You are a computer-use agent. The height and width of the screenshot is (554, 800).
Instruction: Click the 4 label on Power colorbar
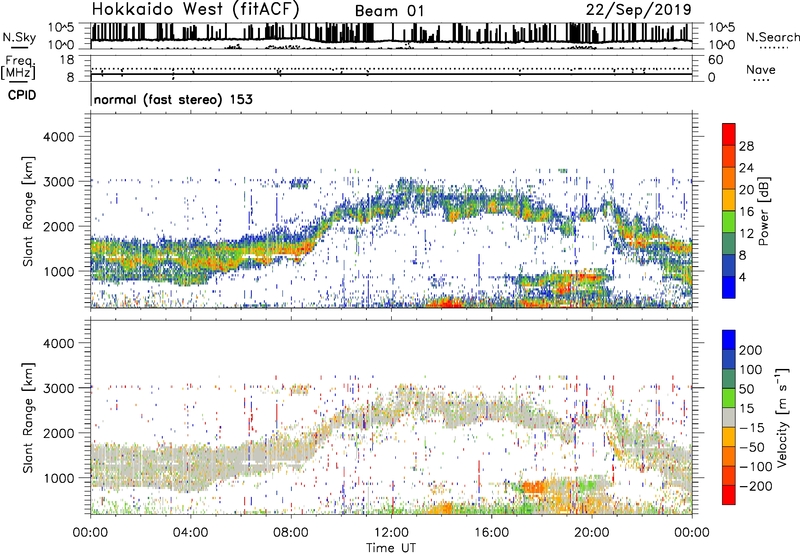point(743,278)
